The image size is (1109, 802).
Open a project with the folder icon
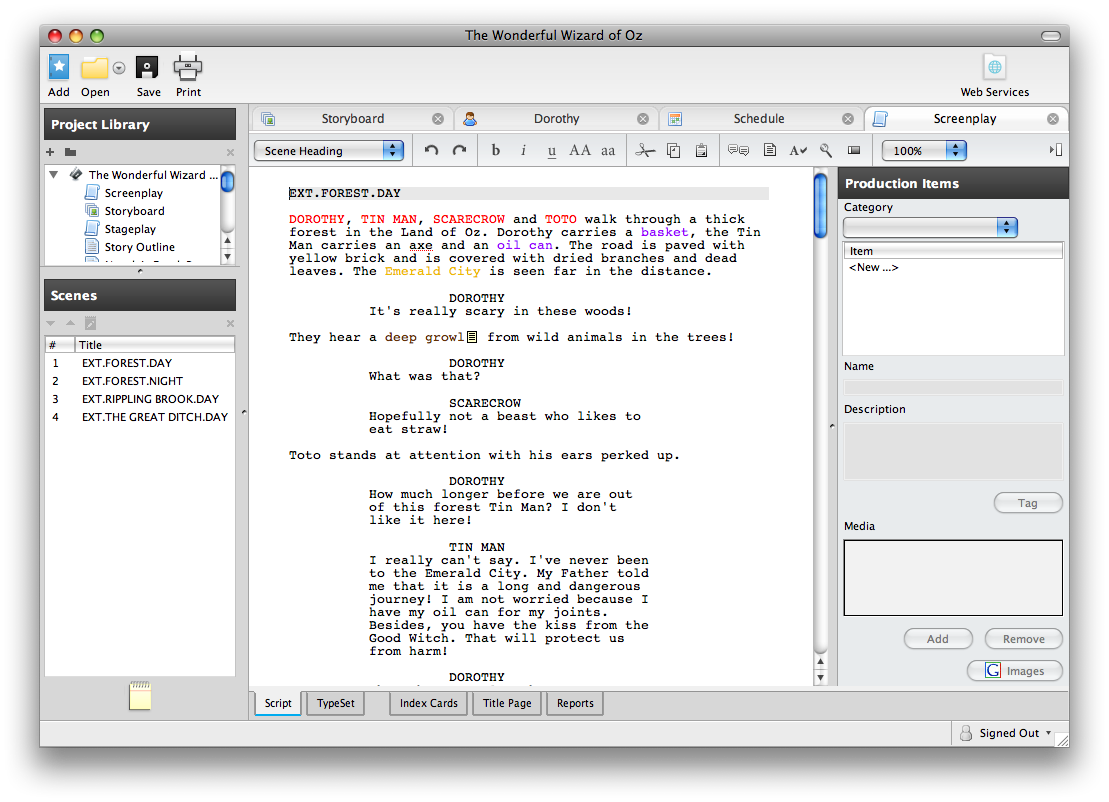tap(94, 68)
